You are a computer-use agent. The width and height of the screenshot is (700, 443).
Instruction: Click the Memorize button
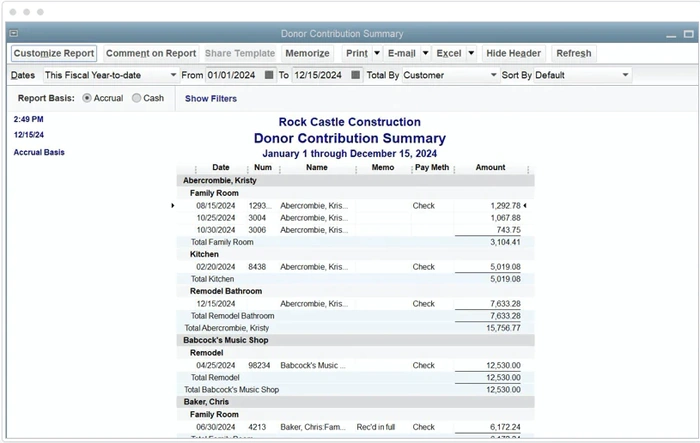click(307, 53)
